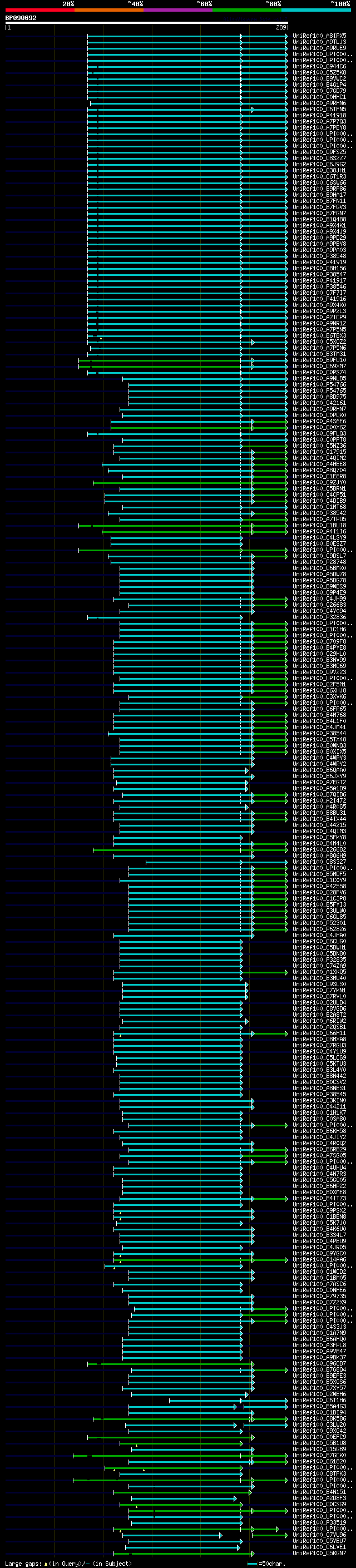356x1568 pixels.
Task: Select hit label UniRef100_Q42161
Action: (319, 403)
